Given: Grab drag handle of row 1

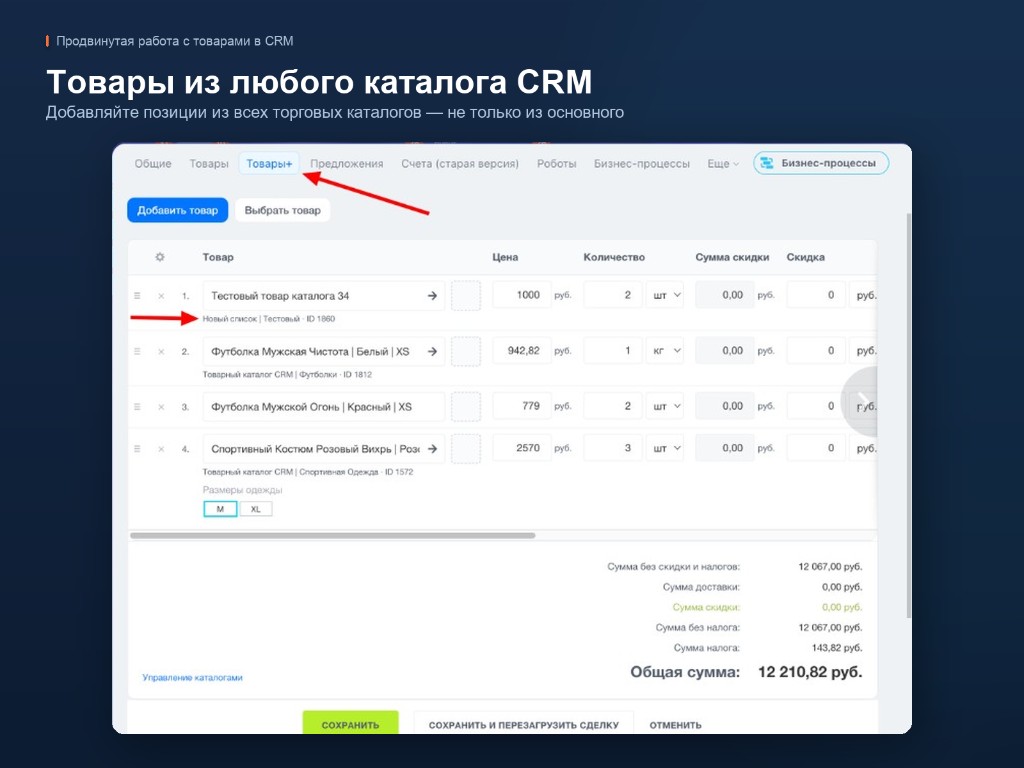Looking at the screenshot, I should coord(137,296).
